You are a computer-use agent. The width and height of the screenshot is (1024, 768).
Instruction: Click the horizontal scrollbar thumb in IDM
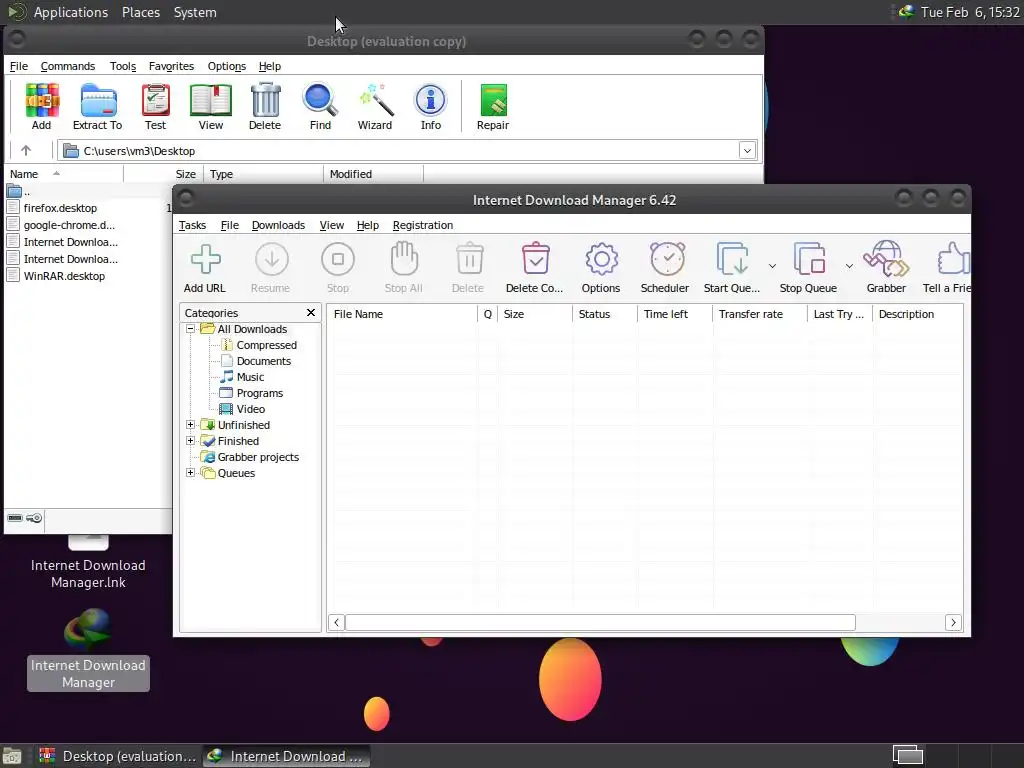pos(600,622)
